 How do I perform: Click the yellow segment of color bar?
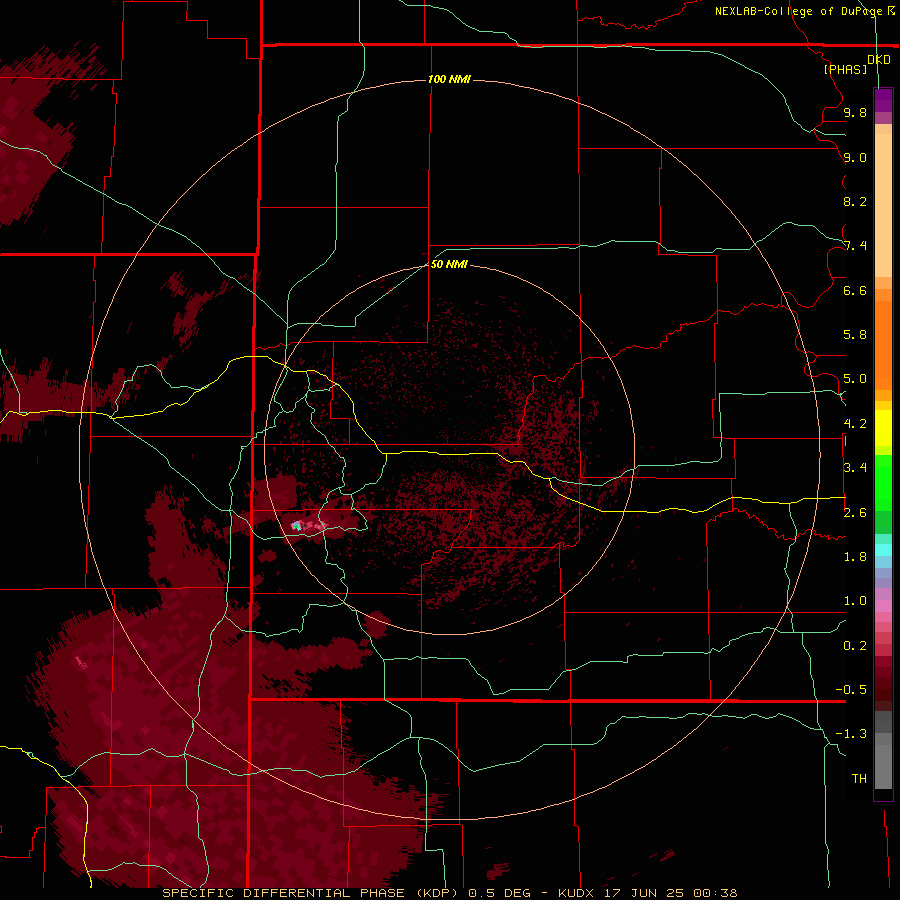[x=883, y=428]
